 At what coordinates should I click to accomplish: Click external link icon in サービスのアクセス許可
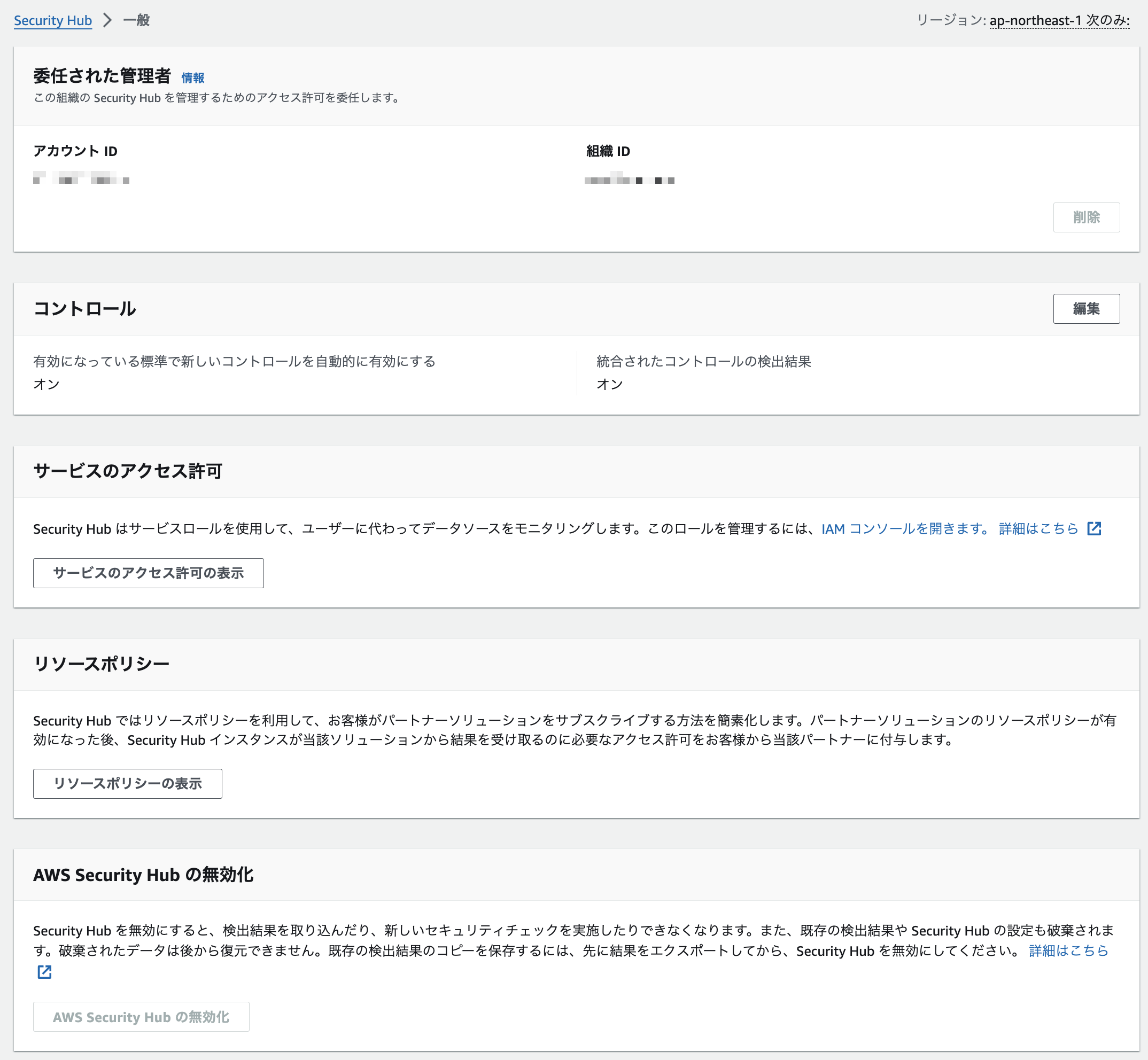[1094, 528]
